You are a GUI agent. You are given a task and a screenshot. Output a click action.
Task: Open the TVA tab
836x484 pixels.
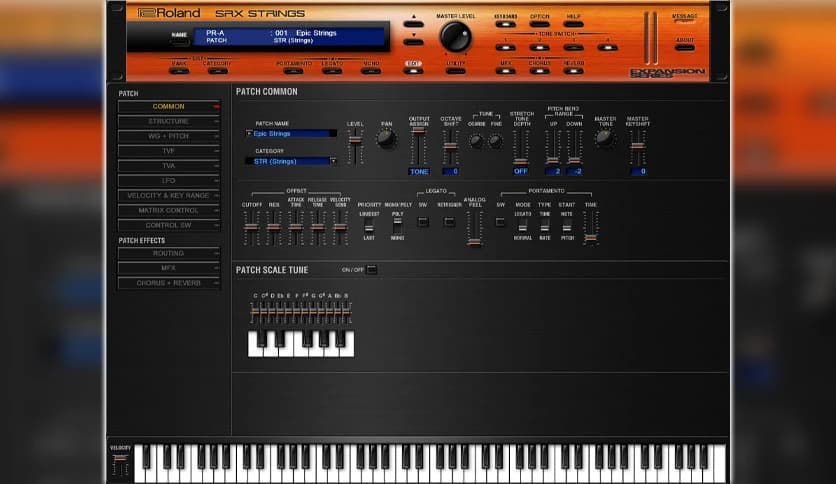[x=168, y=166]
